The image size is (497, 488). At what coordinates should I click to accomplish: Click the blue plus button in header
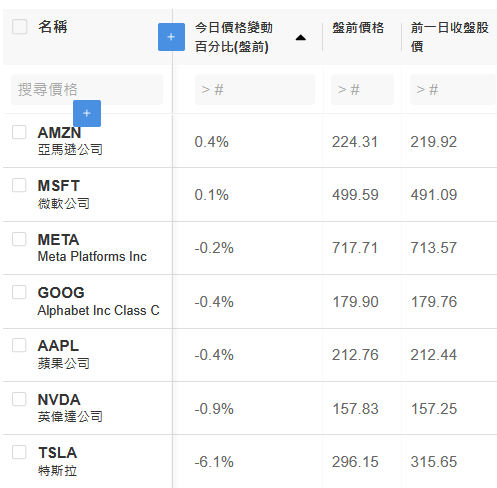click(171, 37)
